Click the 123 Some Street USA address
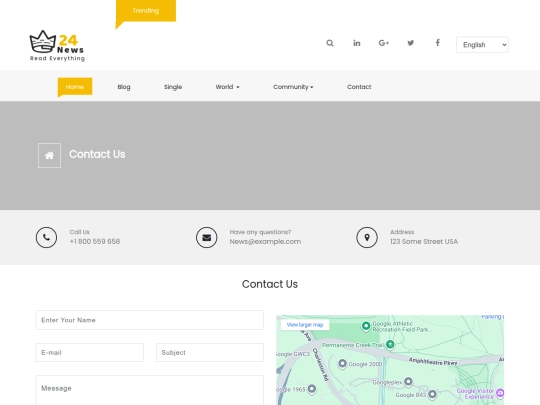The image size is (540, 405). click(424, 241)
